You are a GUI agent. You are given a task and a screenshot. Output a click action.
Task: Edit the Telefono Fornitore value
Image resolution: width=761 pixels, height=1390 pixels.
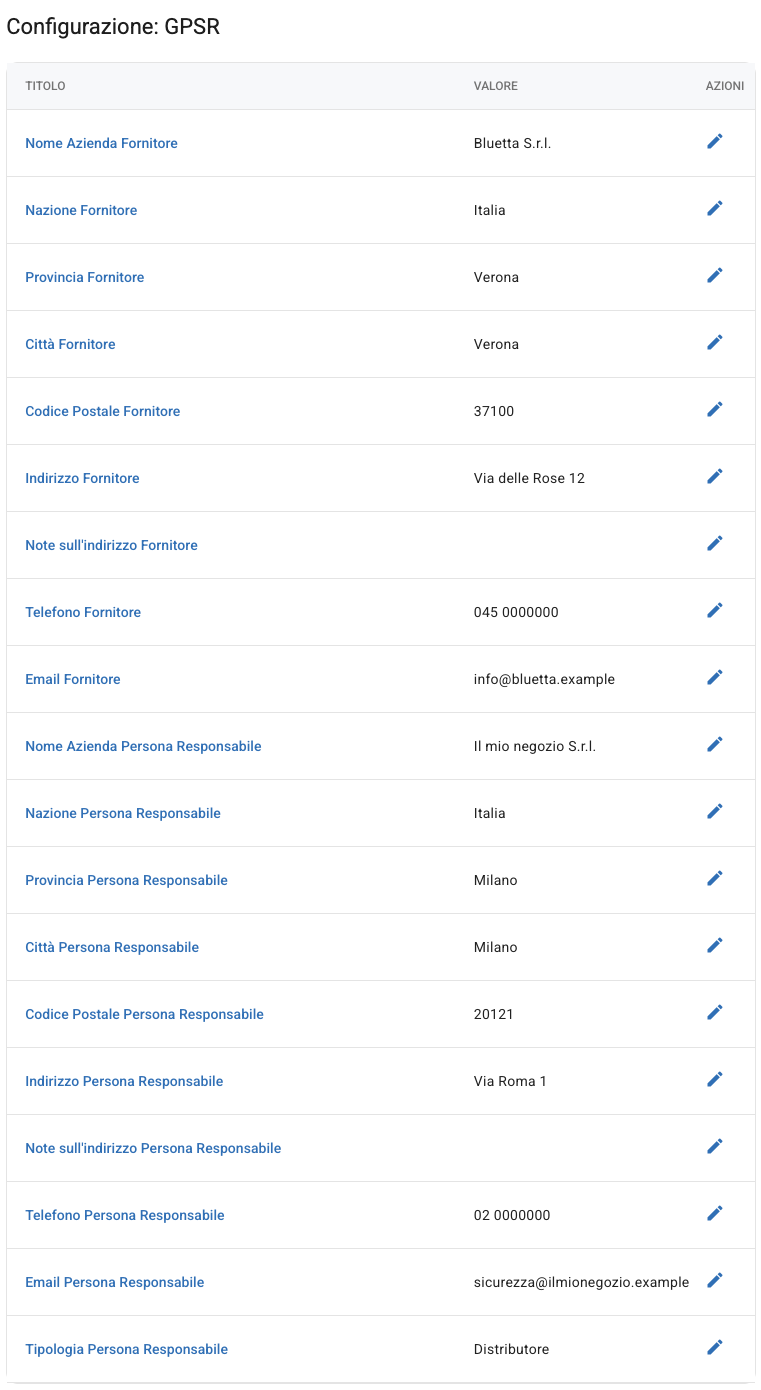coord(714,611)
